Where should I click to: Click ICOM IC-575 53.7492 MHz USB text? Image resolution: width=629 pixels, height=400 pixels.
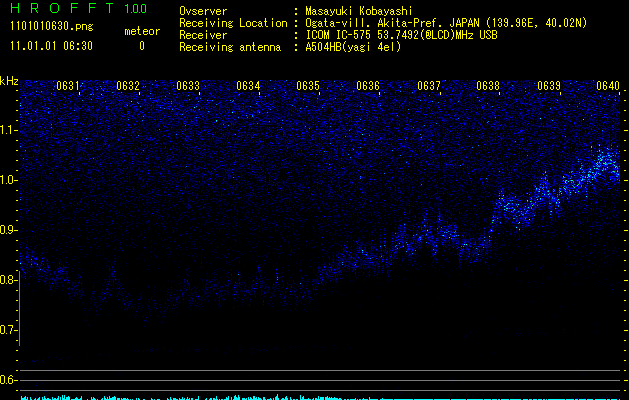tap(401, 35)
